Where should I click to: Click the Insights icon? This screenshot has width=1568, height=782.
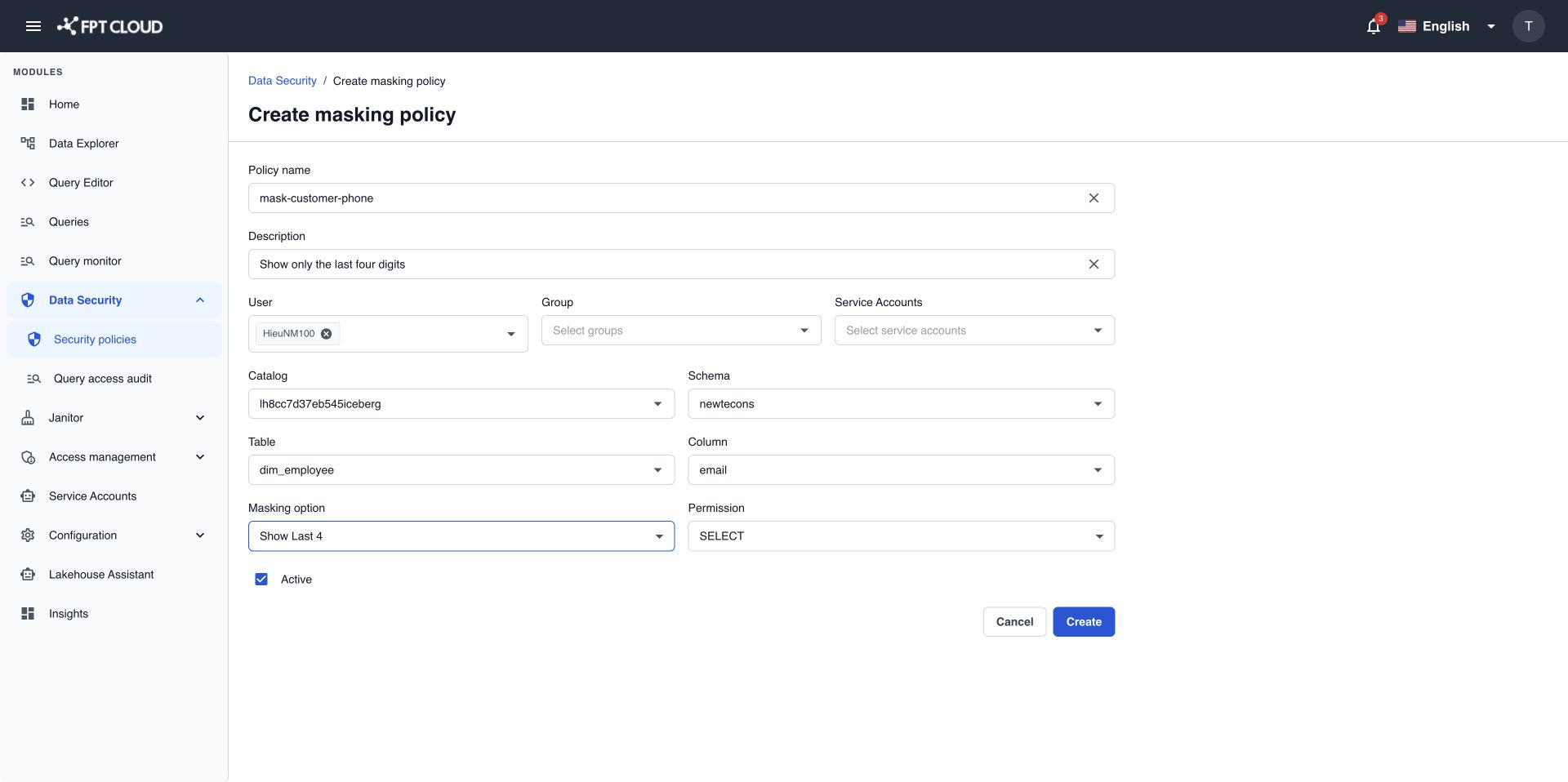pos(28,614)
